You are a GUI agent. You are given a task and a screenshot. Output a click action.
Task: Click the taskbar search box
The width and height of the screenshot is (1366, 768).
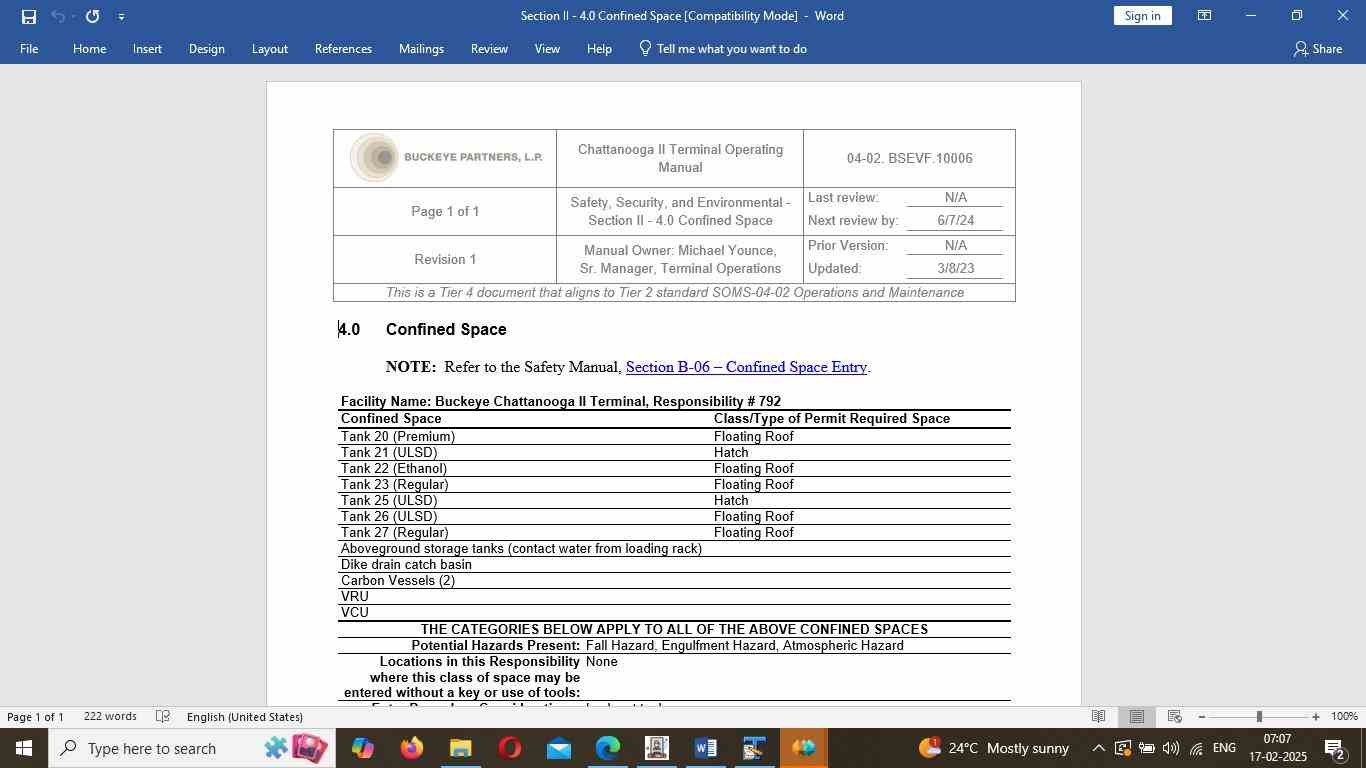[x=192, y=748]
